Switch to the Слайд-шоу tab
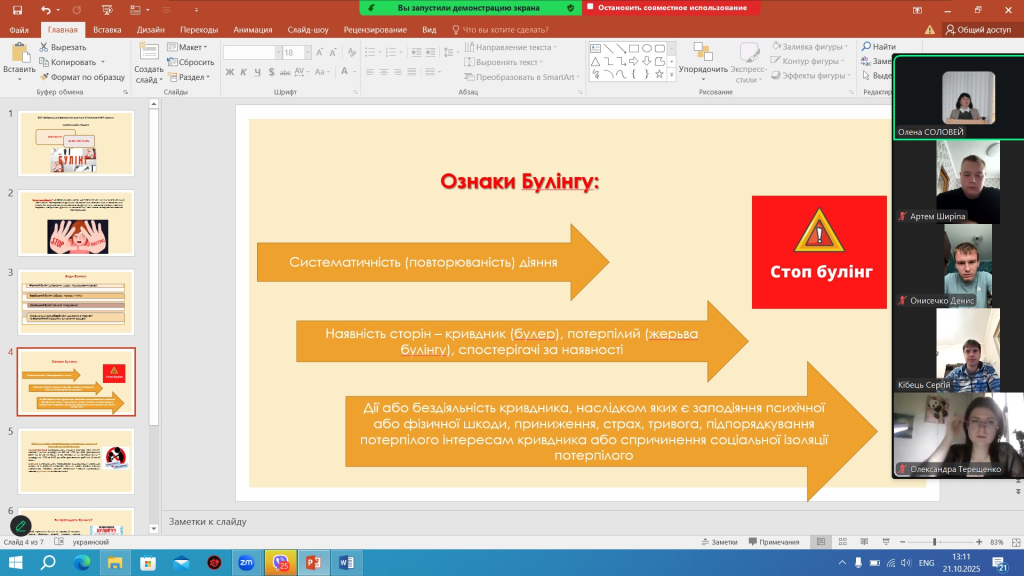Viewport: 1024px width, 576px height. pyautogui.click(x=308, y=29)
